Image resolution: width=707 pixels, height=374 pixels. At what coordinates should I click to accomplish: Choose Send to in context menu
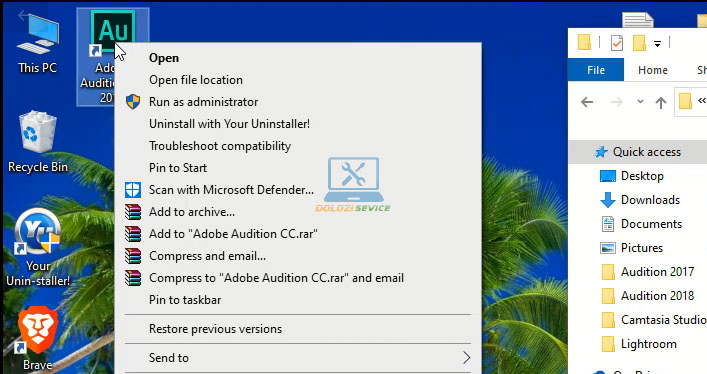[x=298, y=358]
